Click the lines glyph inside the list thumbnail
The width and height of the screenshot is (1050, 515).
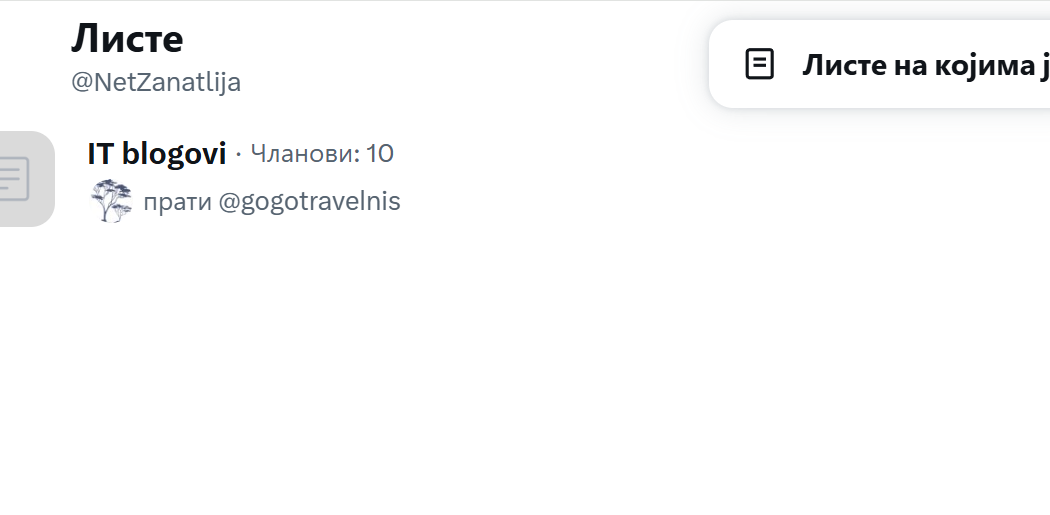[x=14, y=179]
